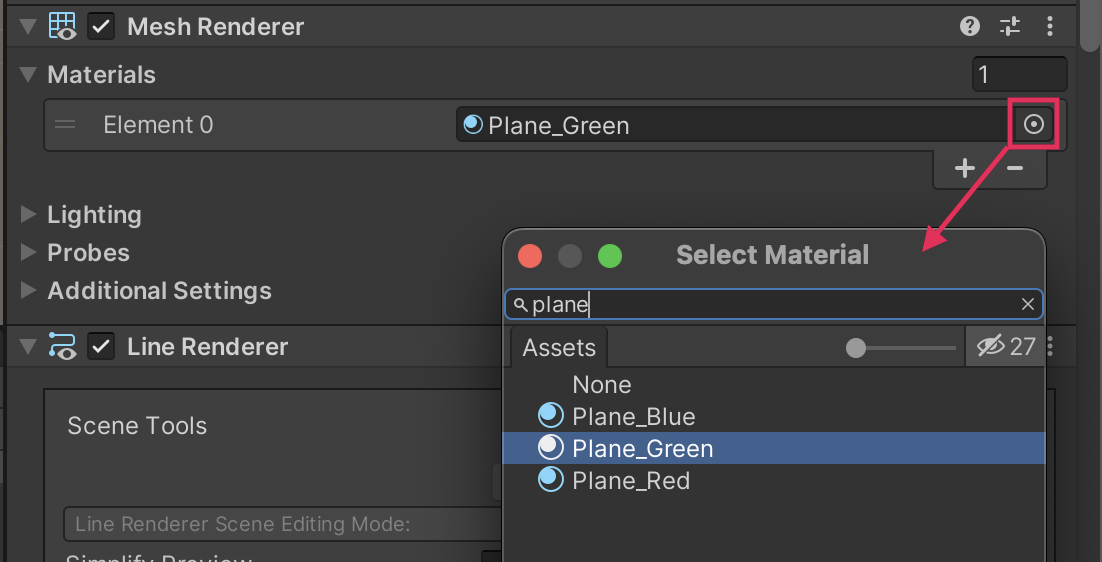Open Mesh Renderer three-dot context menu
The width and height of the screenshot is (1102, 562).
(x=1049, y=27)
